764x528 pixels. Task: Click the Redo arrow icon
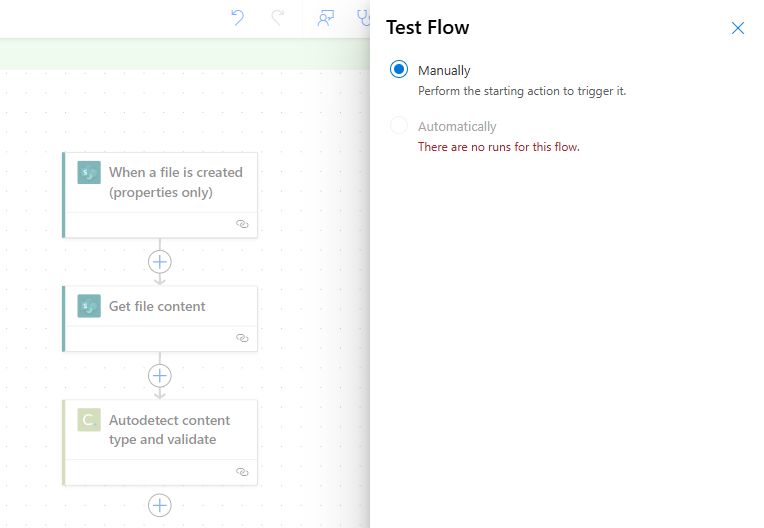[277, 18]
